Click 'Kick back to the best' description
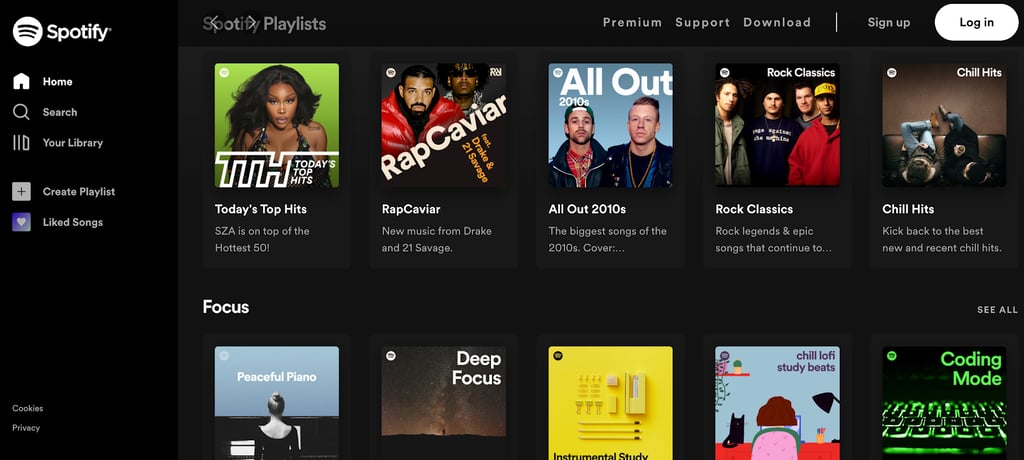 coord(942,239)
